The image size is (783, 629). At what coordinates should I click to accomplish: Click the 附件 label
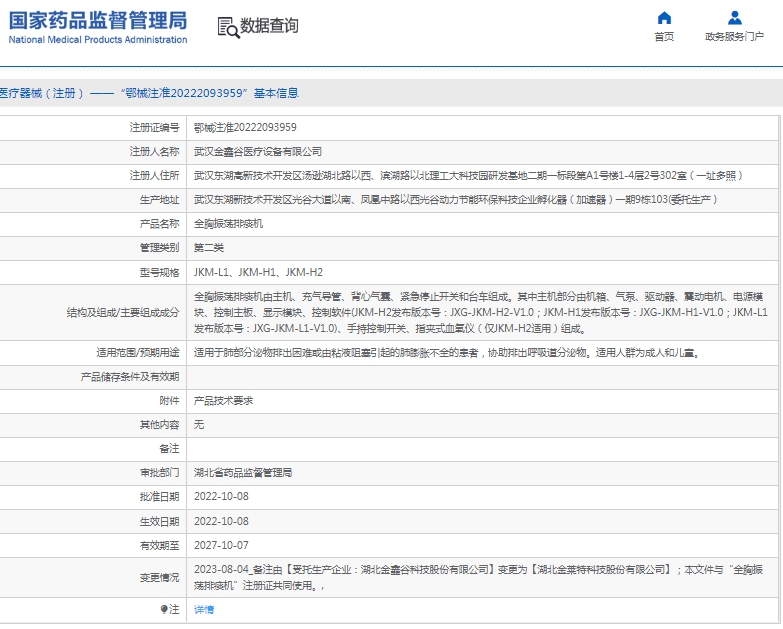(x=169, y=401)
